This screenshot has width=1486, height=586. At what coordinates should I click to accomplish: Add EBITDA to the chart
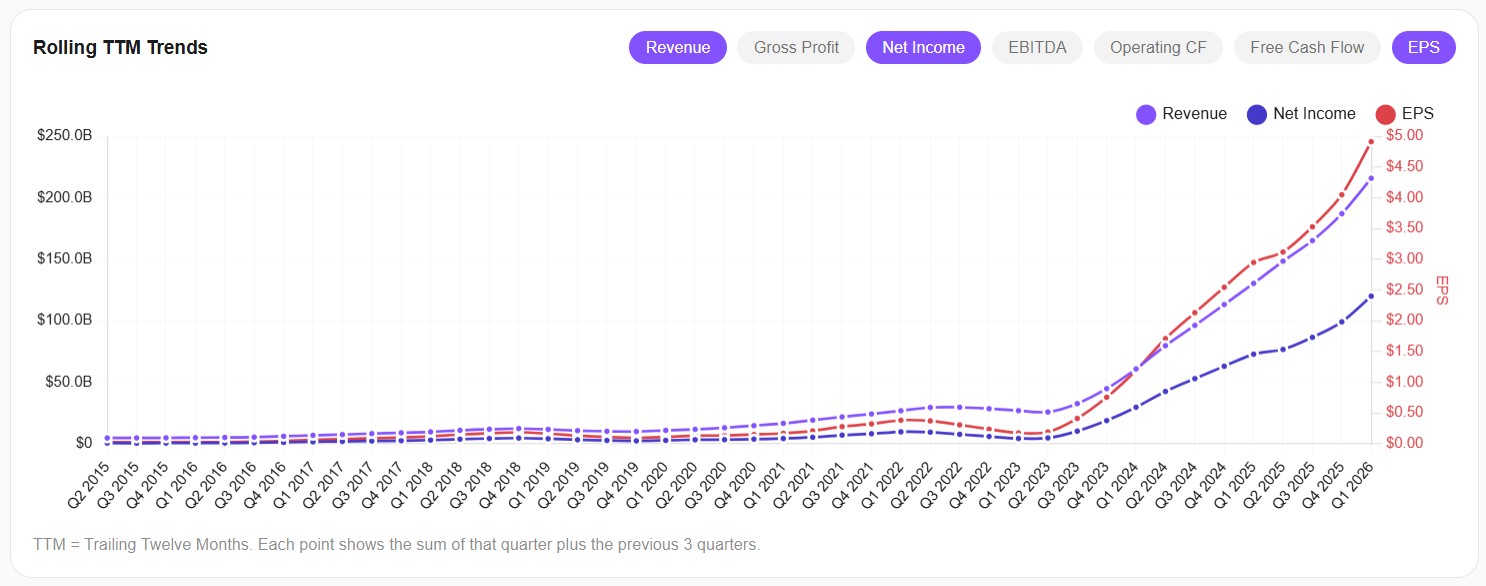1037,47
